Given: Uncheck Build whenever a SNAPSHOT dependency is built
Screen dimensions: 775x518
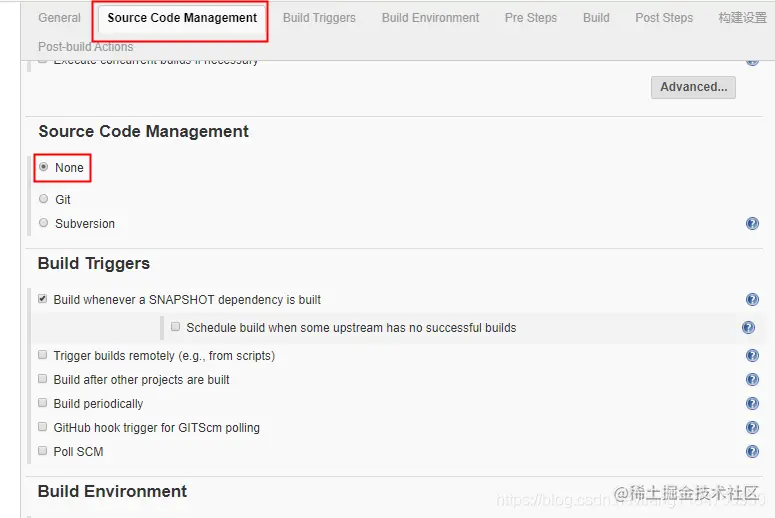Looking at the screenshot, I should 43,299.
